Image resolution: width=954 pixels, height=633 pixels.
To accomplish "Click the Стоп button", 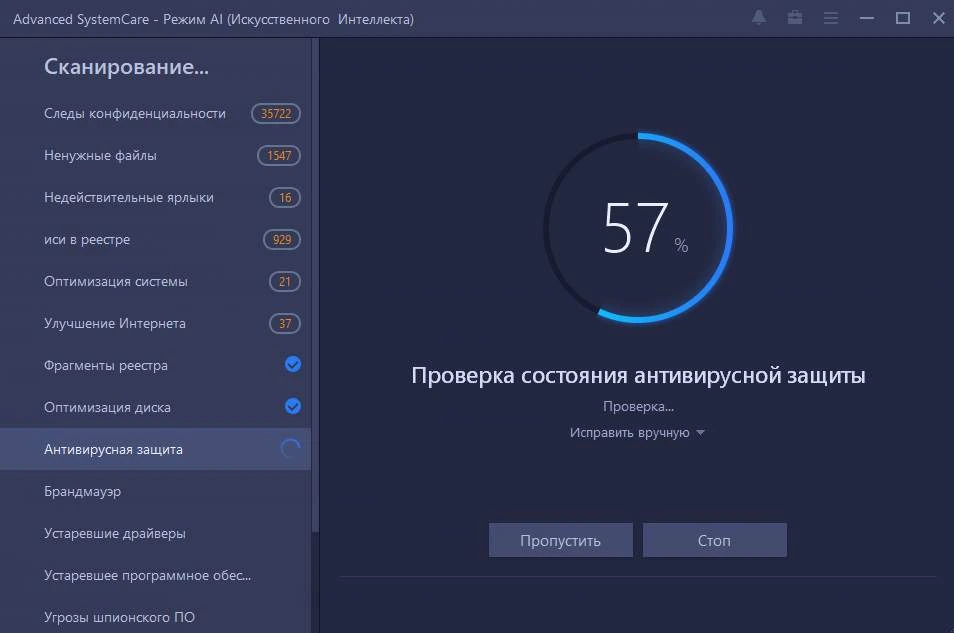I will tap(714, 540).
